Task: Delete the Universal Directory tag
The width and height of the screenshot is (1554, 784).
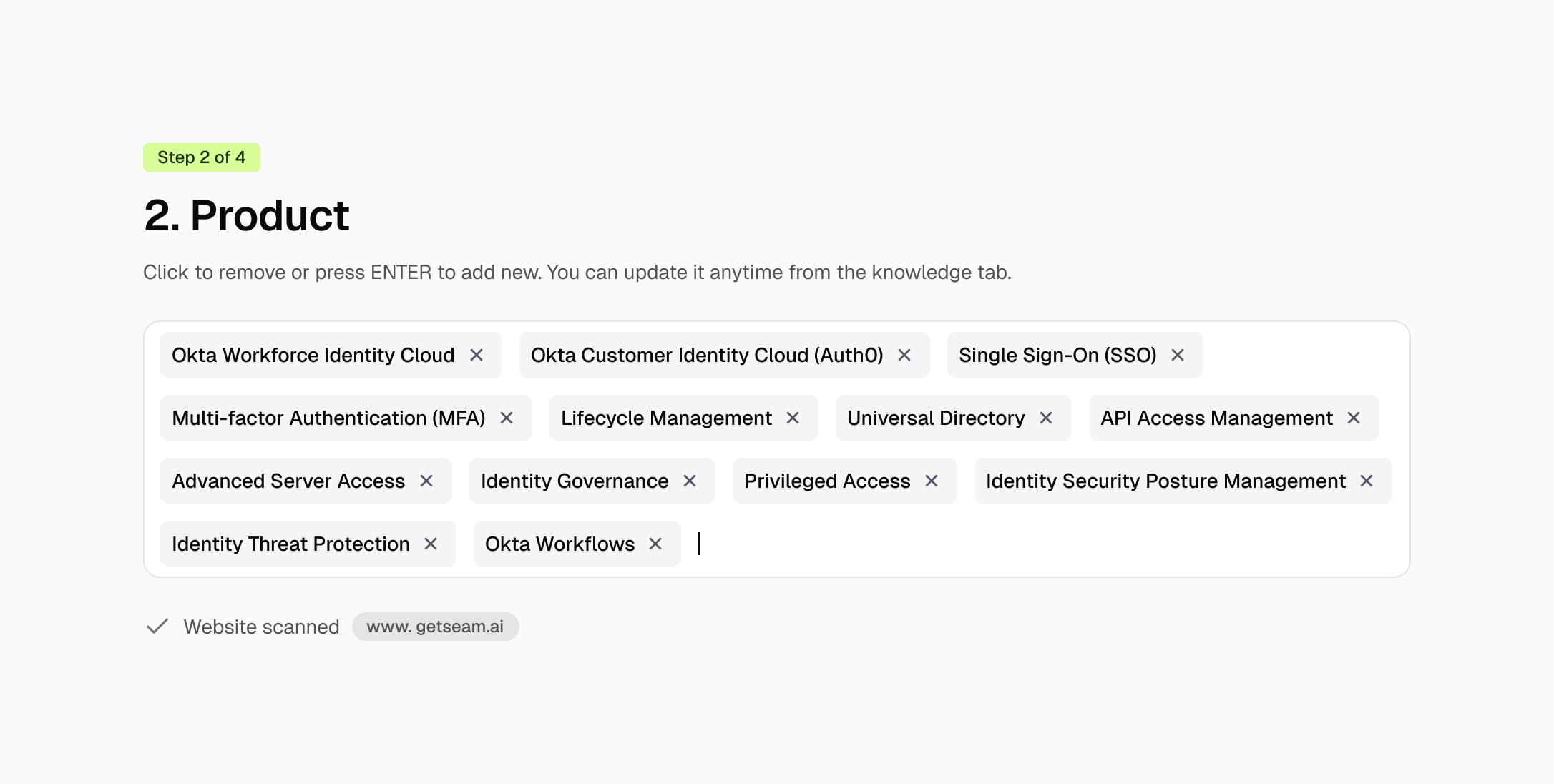Action: (1046, 418)
